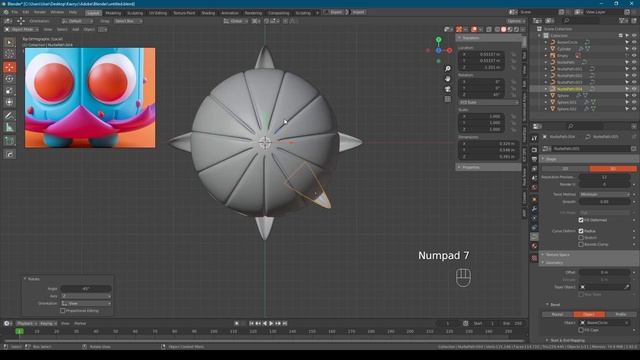Adjust the geometry Offset slider
The width and height of the screenshot is (640, 360).
[x=604, y=272]
